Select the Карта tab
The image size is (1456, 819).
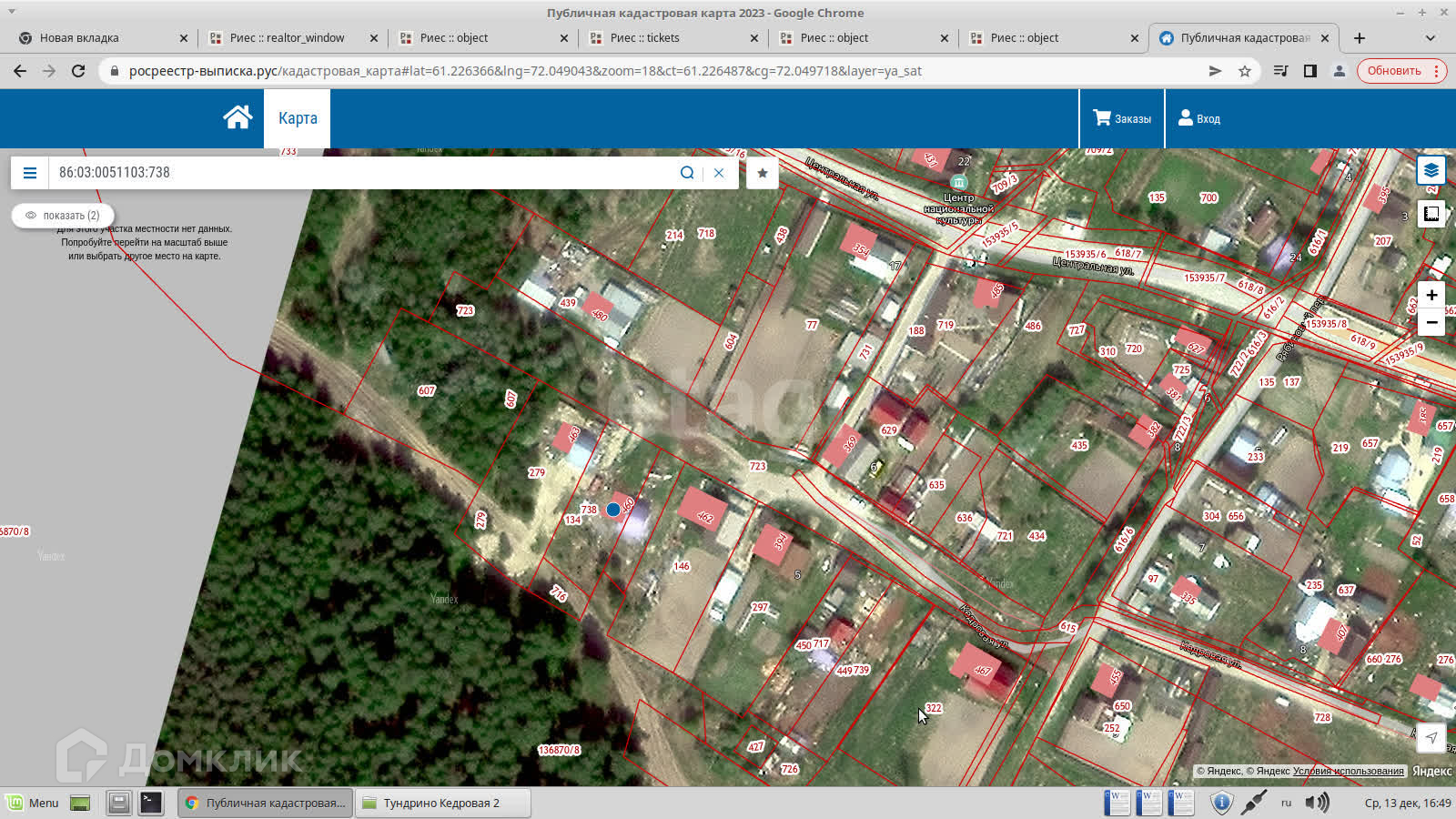tap(298, 118)
